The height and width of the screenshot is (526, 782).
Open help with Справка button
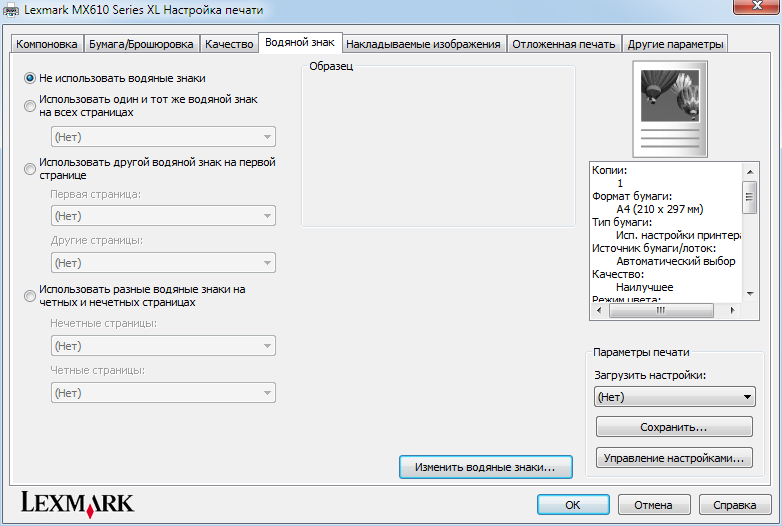735,505
